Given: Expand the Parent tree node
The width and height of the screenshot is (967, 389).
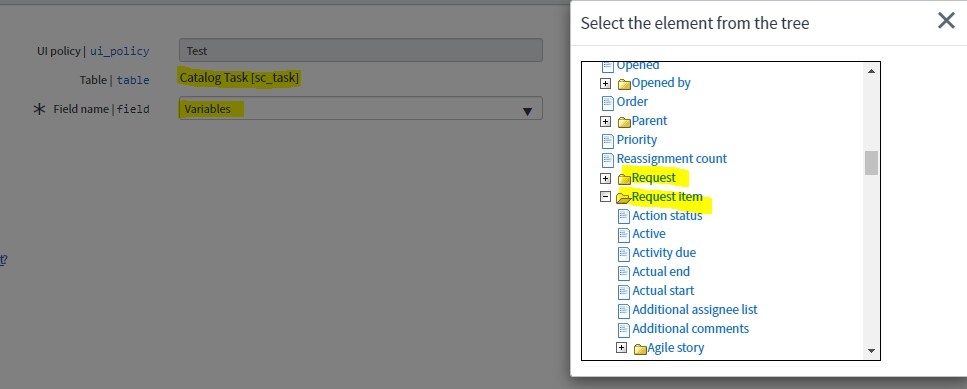Looking at the screenshot, I should pos(606,121).
